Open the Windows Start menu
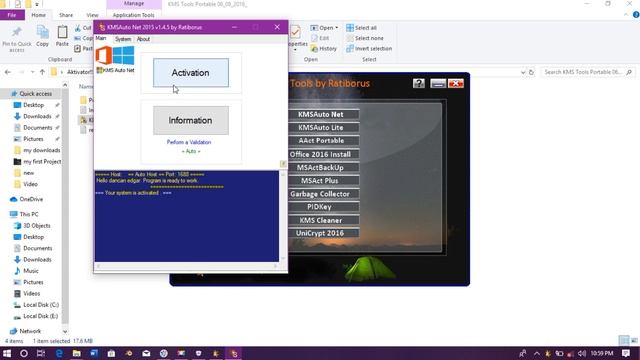Viewport: 640px width, 360px height. tap(7, 353)
